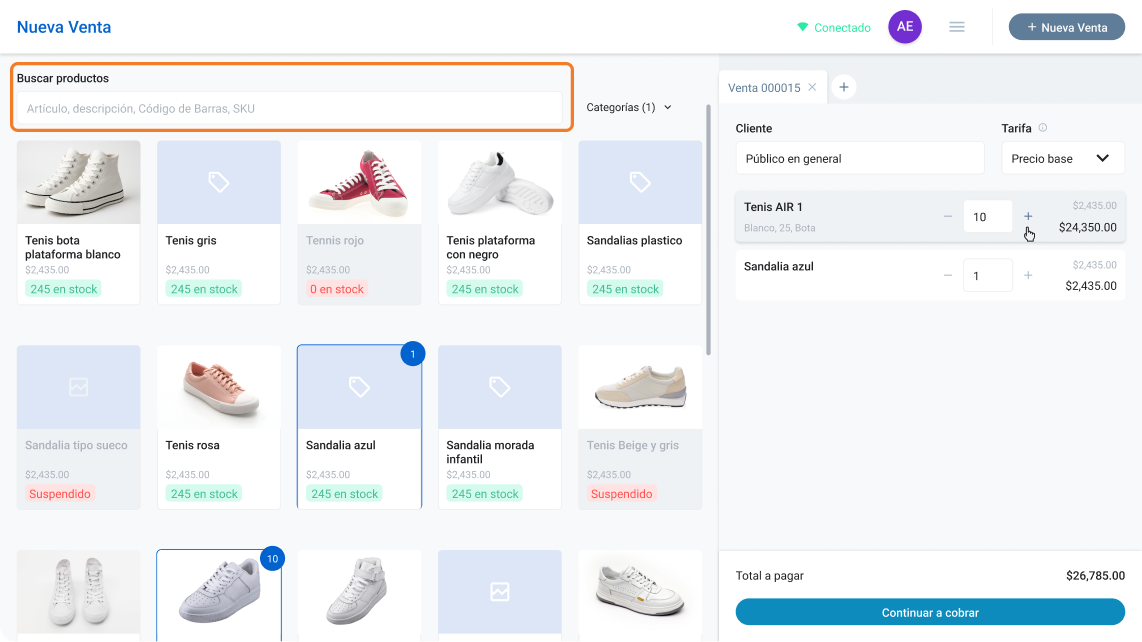
Task: Click the Blanco, 25, Bota variant text
Action: (x=779, y=228)
